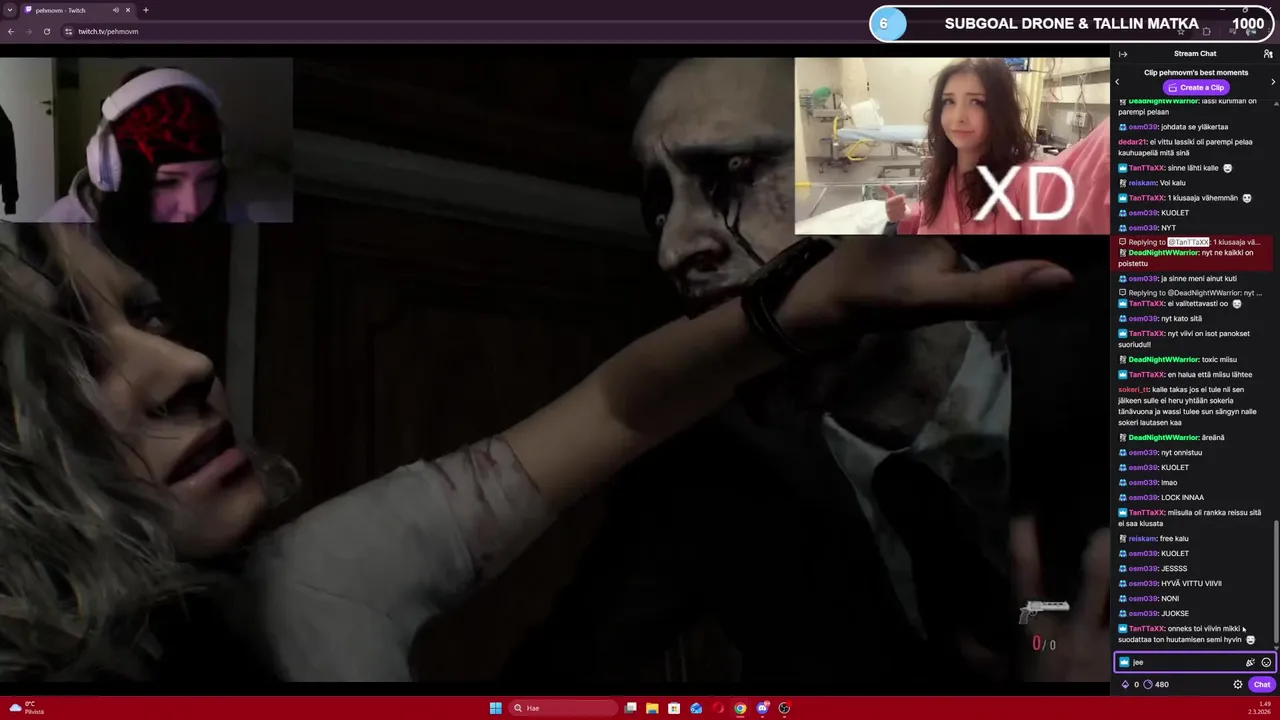Send message with the Chat button
Image resolution: width=1280 pixels, height=720 pixels.
(1262, 685)
